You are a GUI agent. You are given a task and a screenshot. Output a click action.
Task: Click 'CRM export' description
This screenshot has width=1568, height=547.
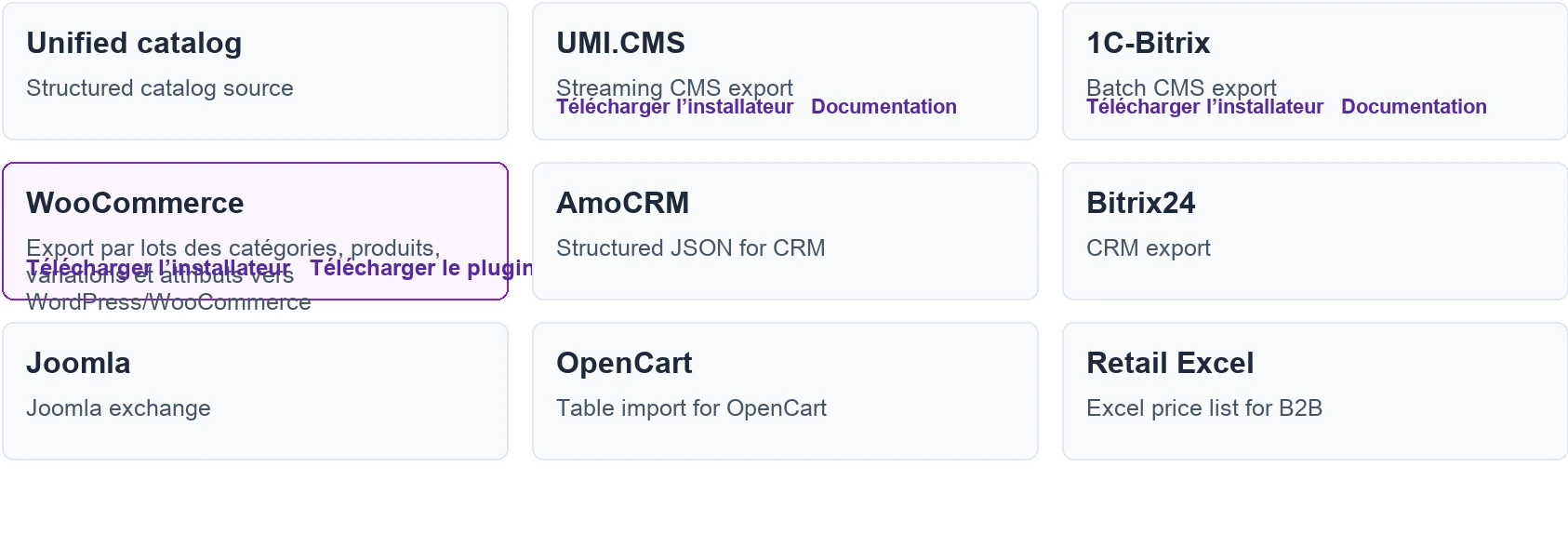point(1149,248)
